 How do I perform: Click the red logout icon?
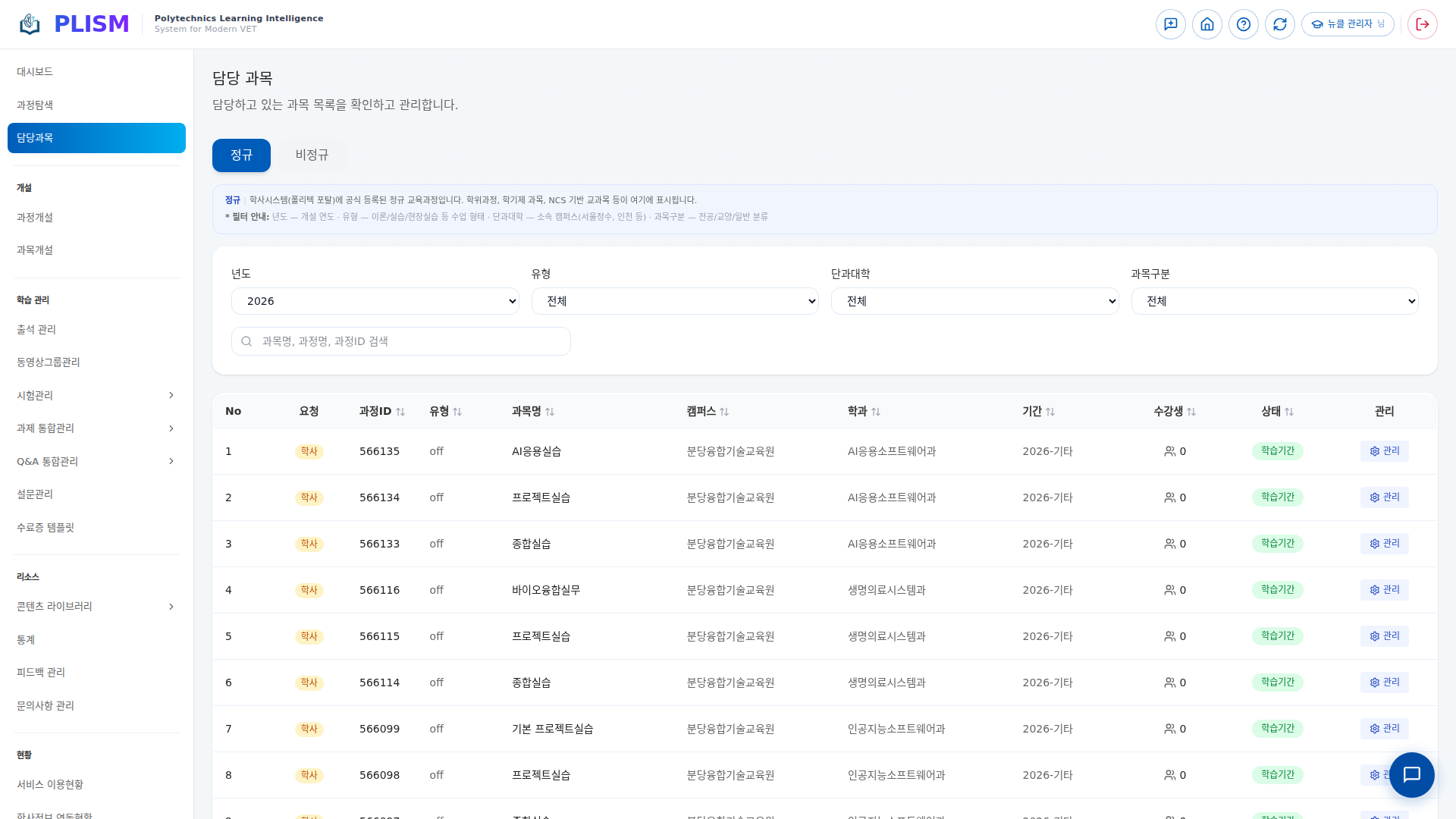click(1422, 24)
